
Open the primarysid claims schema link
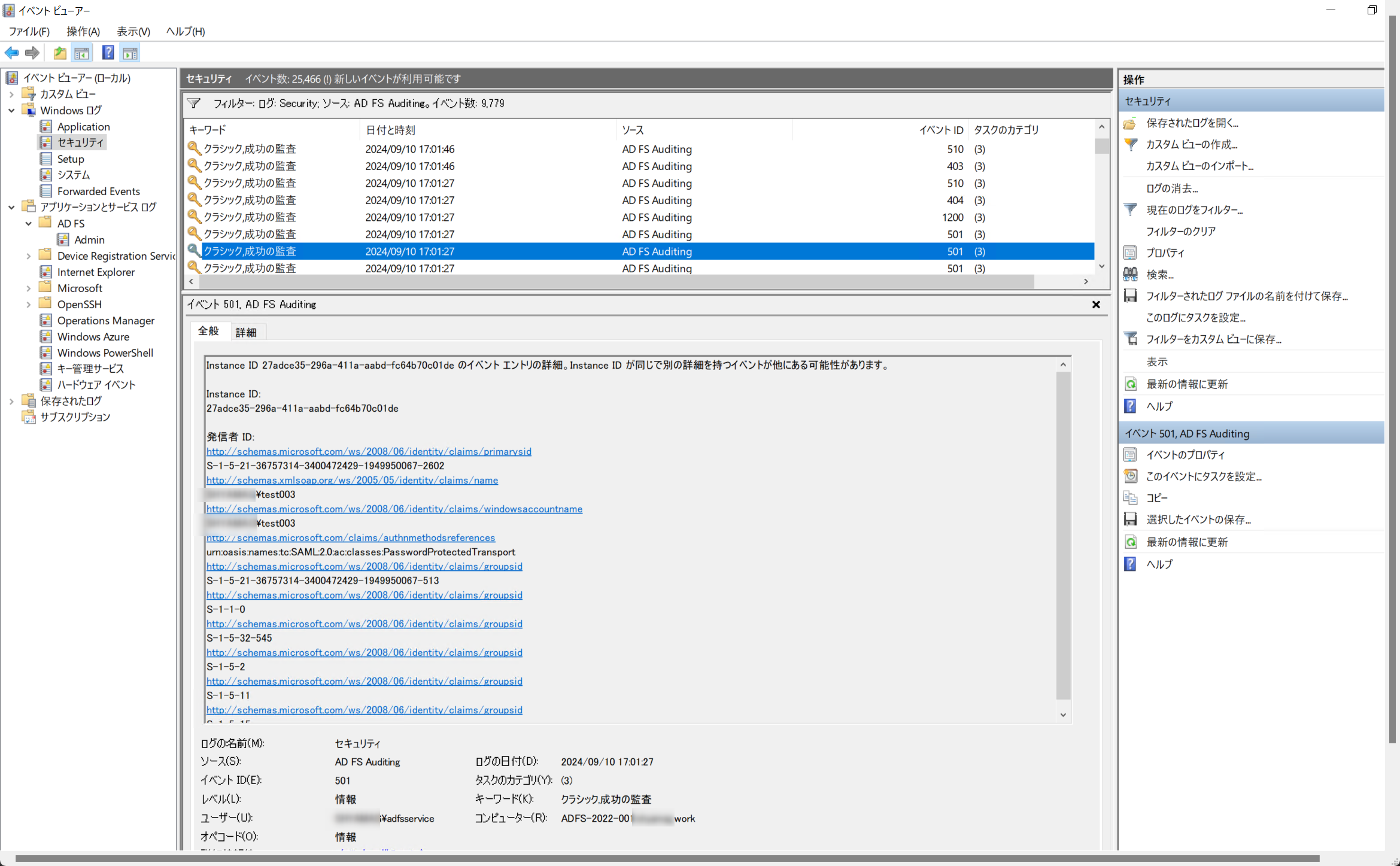pos(368,451)
